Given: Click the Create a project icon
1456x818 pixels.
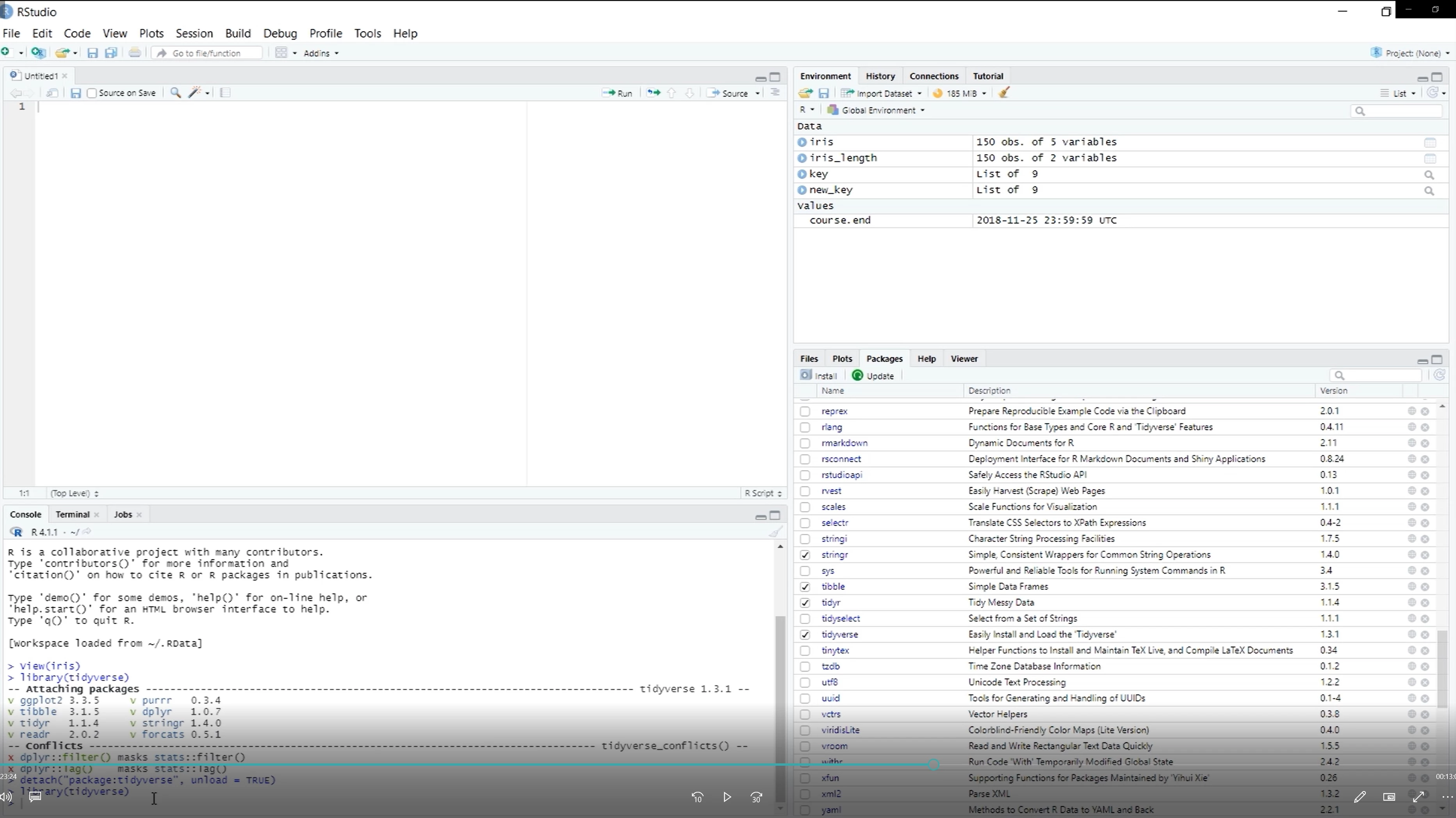Looking at the screenshot, I should click(x=38, y=53).
